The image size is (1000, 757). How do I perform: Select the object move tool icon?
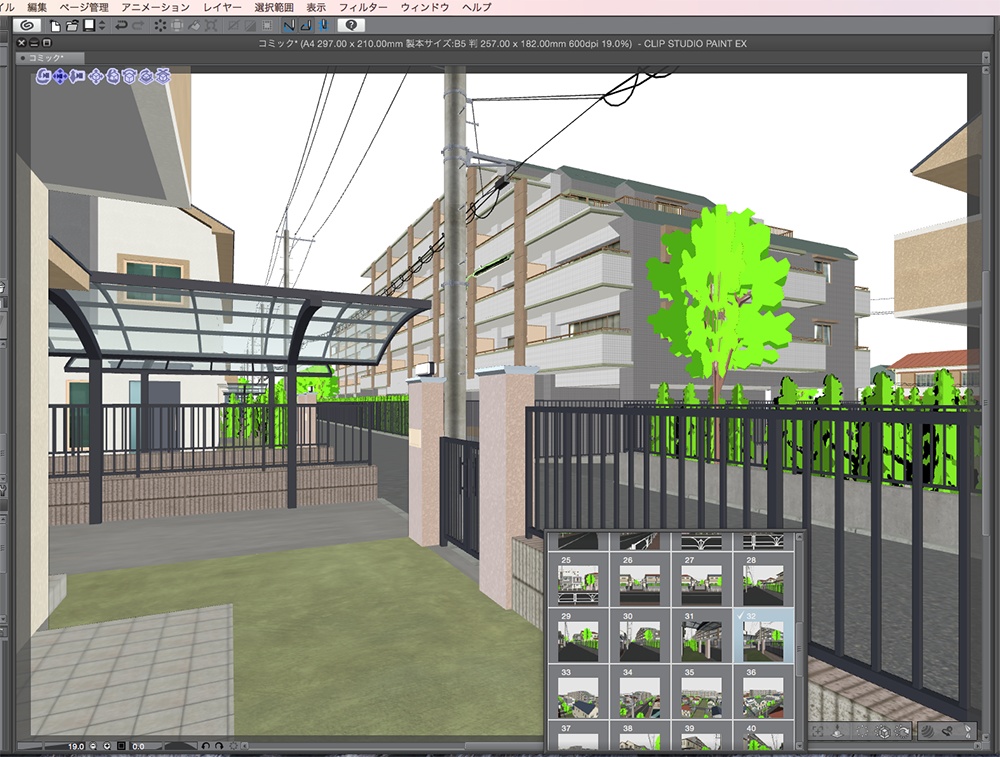point(96,77)
